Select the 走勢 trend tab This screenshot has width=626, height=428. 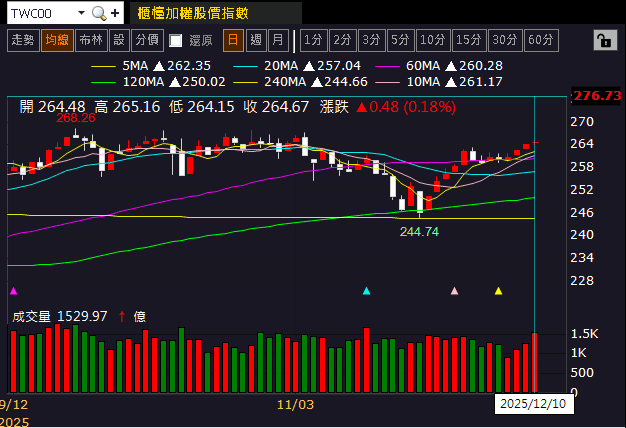[x=23, y=40]
